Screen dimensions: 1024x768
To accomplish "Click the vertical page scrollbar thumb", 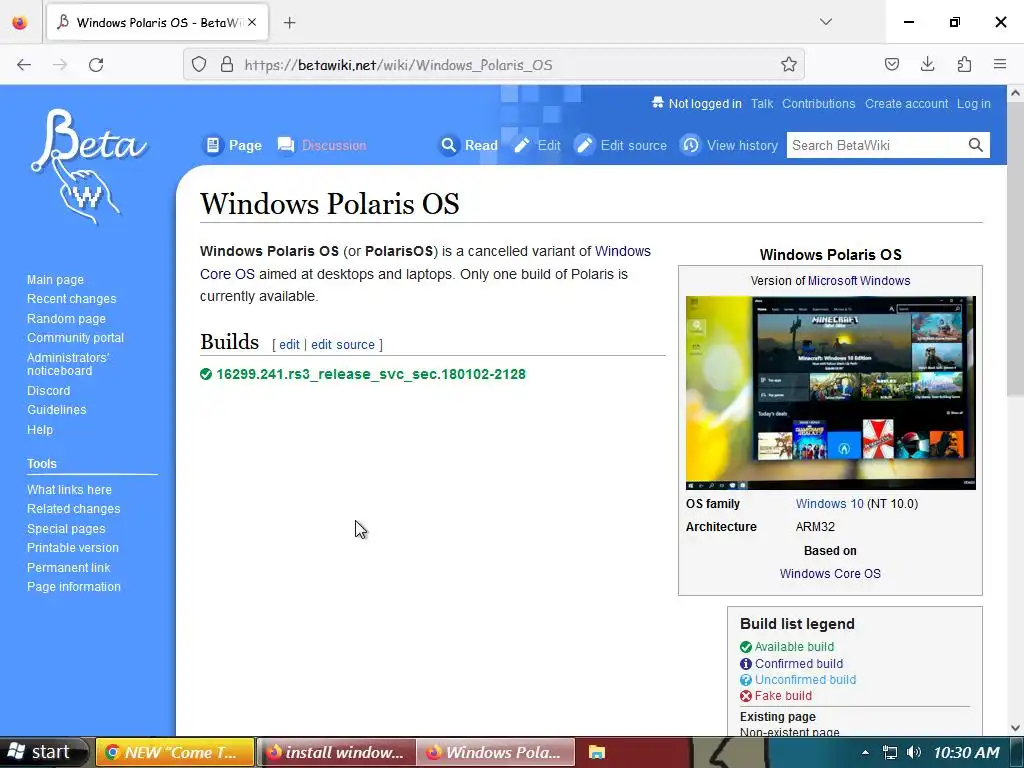I will pyautogui.click(x=1015, y=248).
